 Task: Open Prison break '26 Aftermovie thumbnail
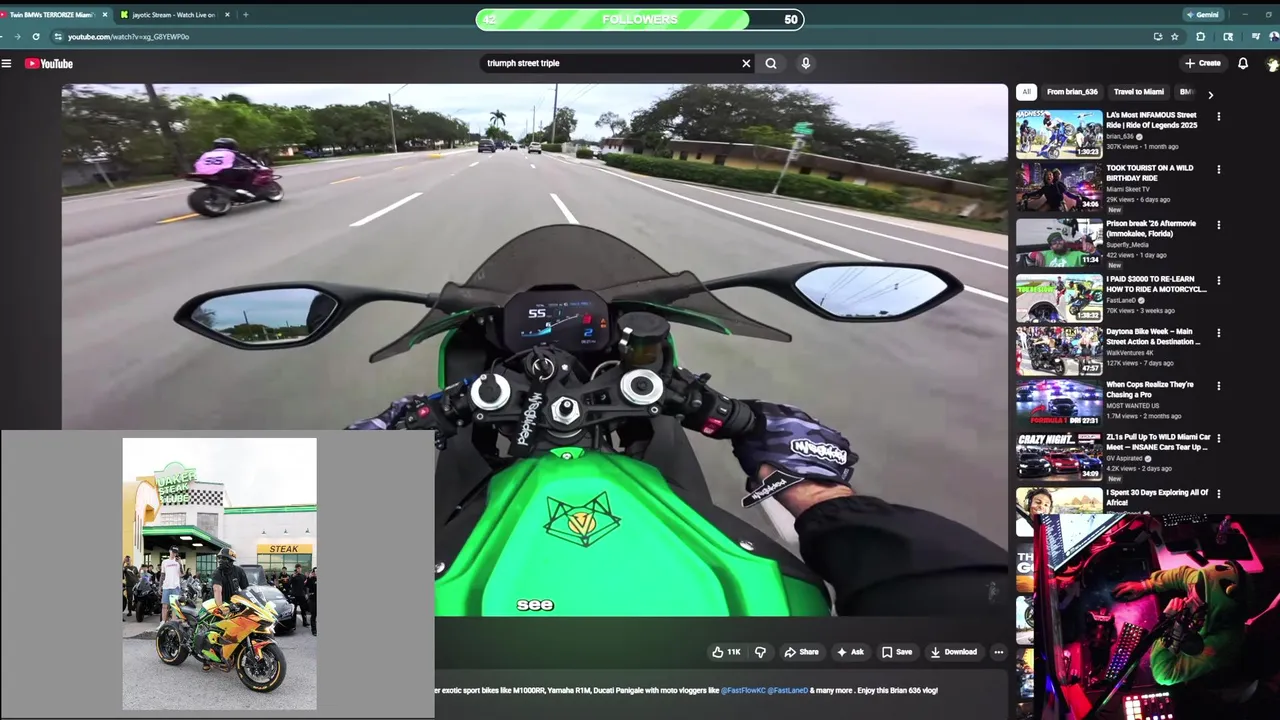[x=1059, y=243]
